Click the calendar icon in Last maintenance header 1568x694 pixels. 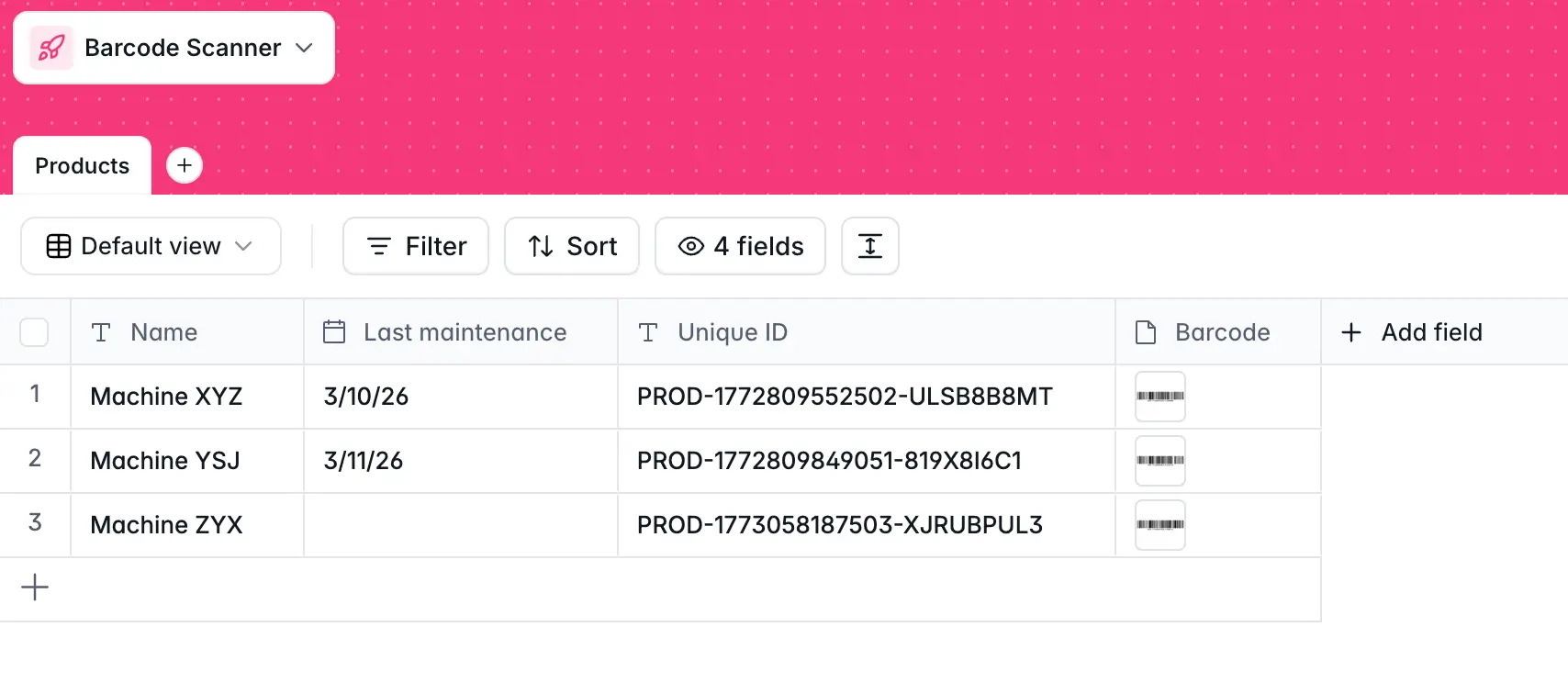pos(334,331)
